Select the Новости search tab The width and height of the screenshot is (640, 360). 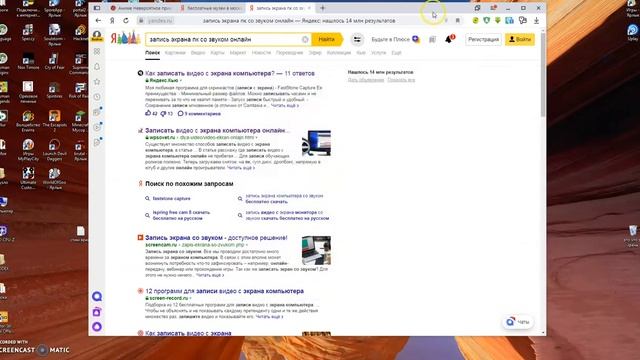coord(261,53)
